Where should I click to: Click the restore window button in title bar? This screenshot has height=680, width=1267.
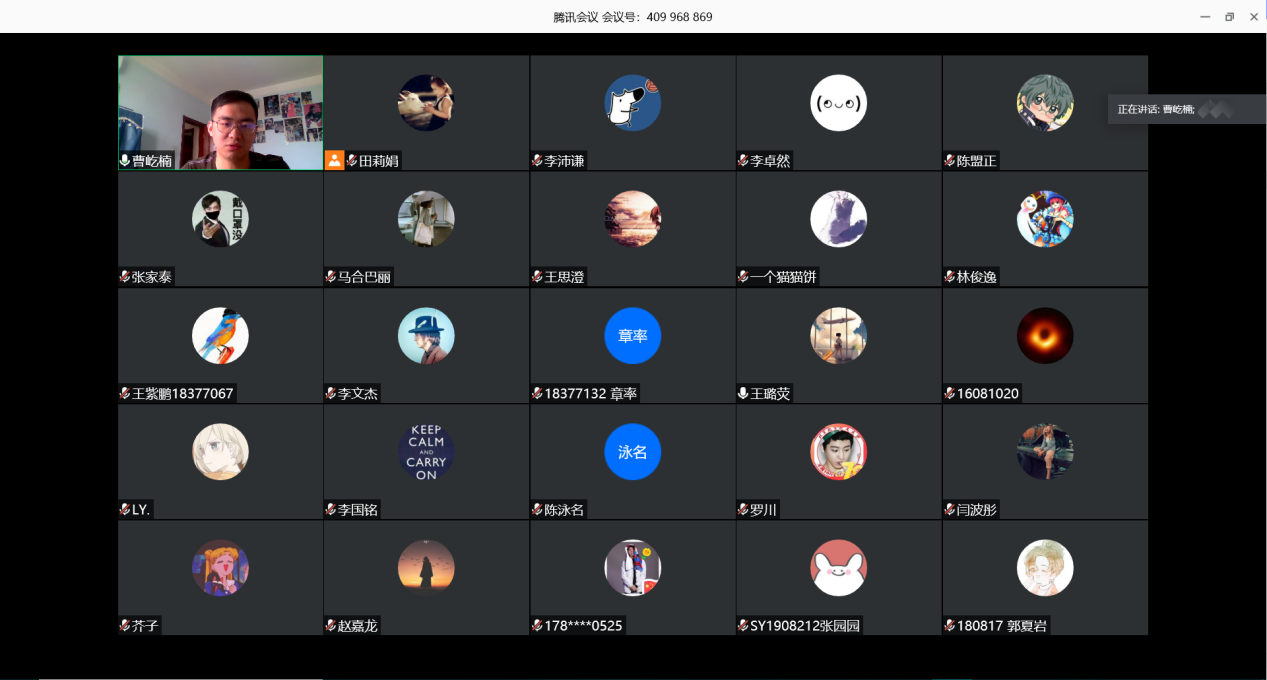coord(1229,17)
